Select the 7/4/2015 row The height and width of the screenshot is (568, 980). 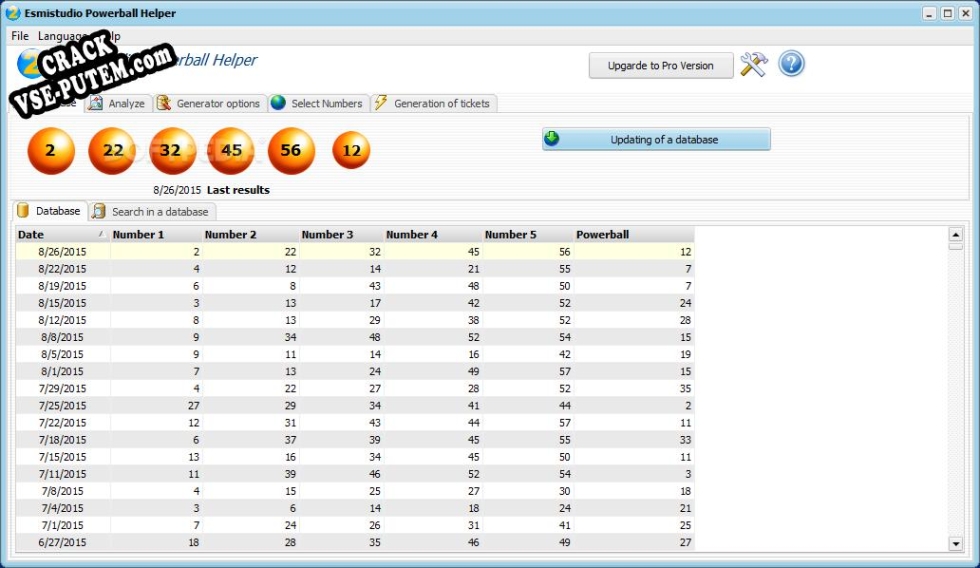coord(354,507)
